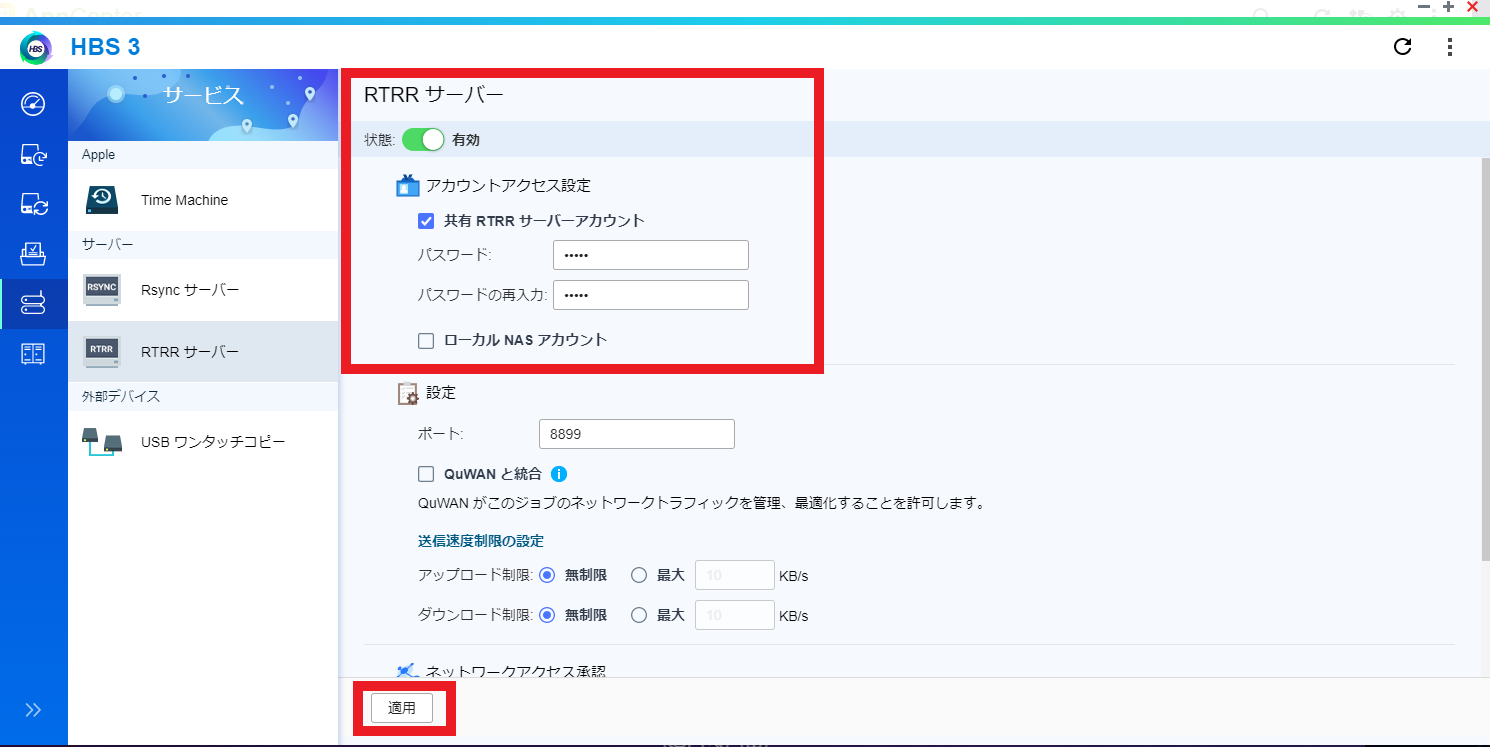This screenshot has width=1490, height=747.
Task: Click the USB one-touch copy icon
Action: [102, 441]
